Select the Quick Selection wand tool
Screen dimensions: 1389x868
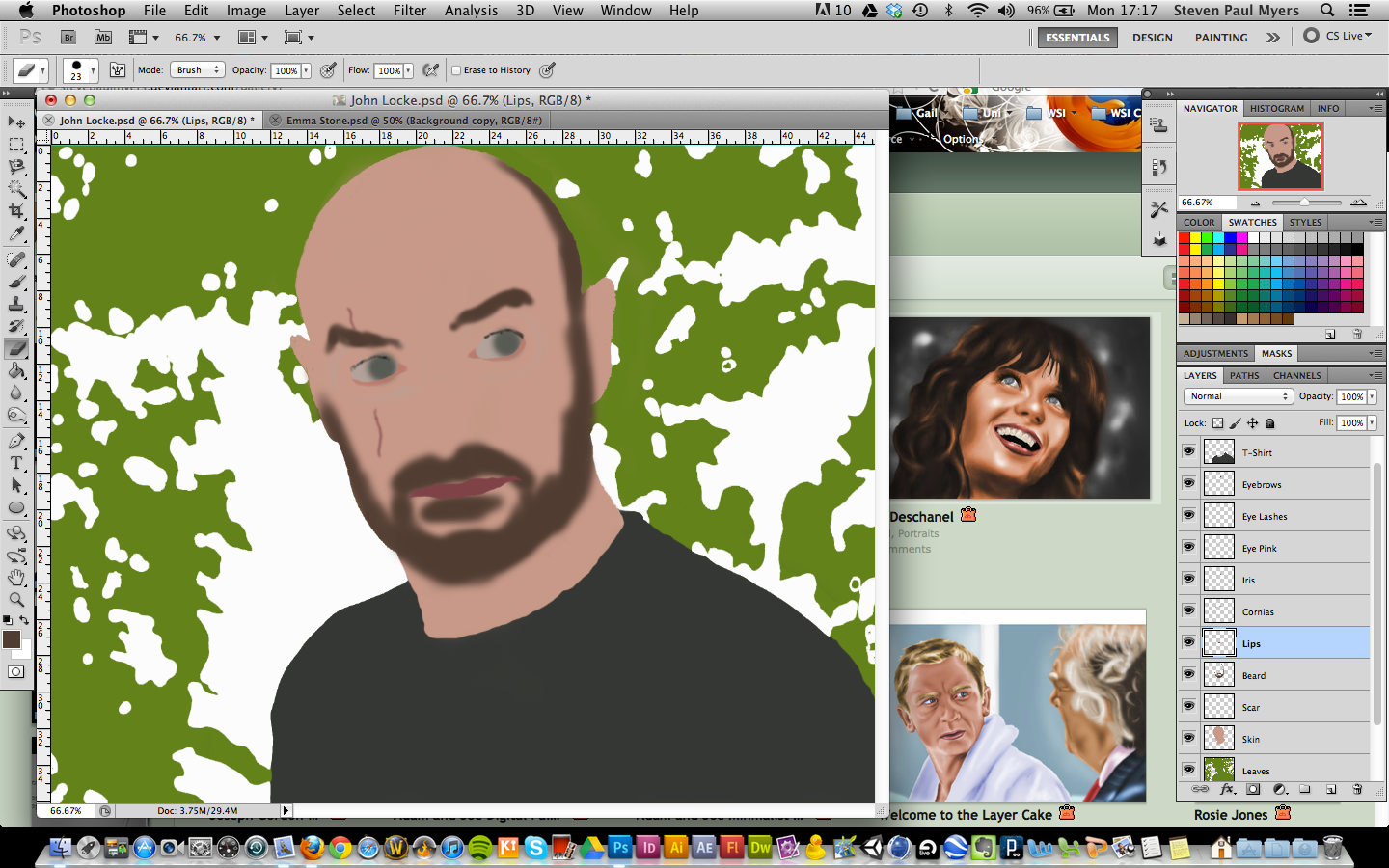(16, 189)
